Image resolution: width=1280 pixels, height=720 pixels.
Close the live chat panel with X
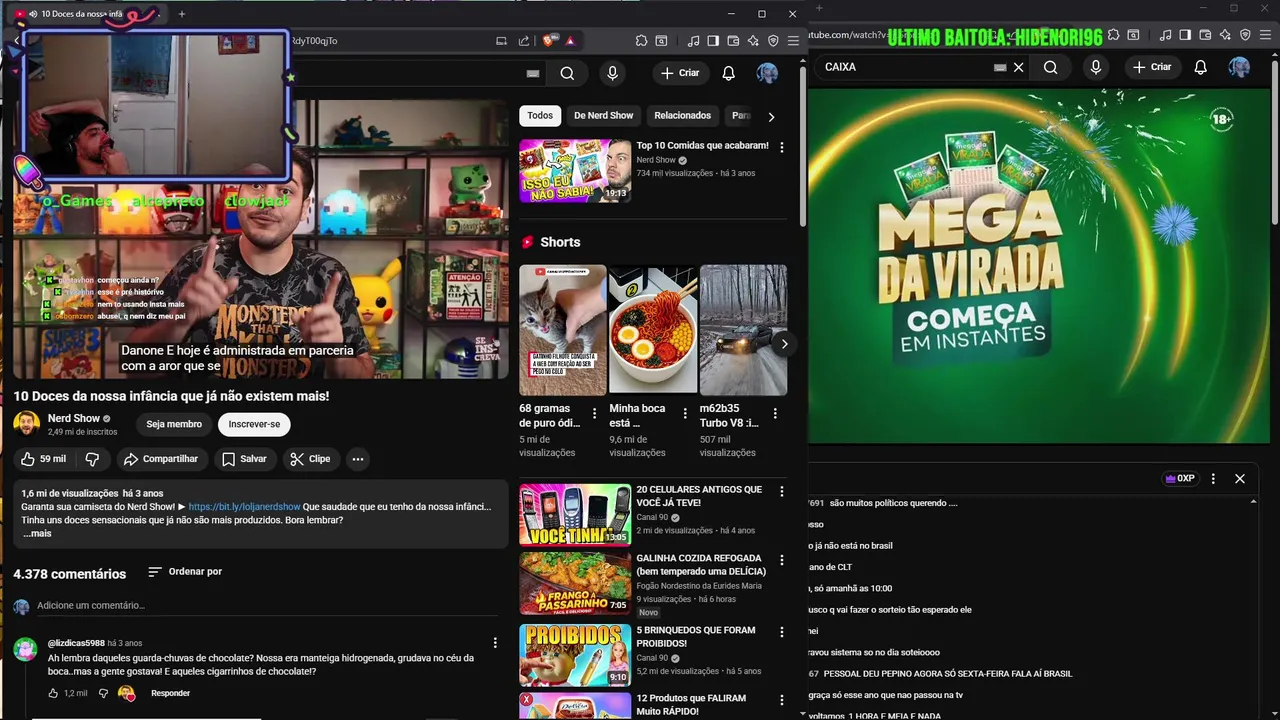pos(1240,479)
